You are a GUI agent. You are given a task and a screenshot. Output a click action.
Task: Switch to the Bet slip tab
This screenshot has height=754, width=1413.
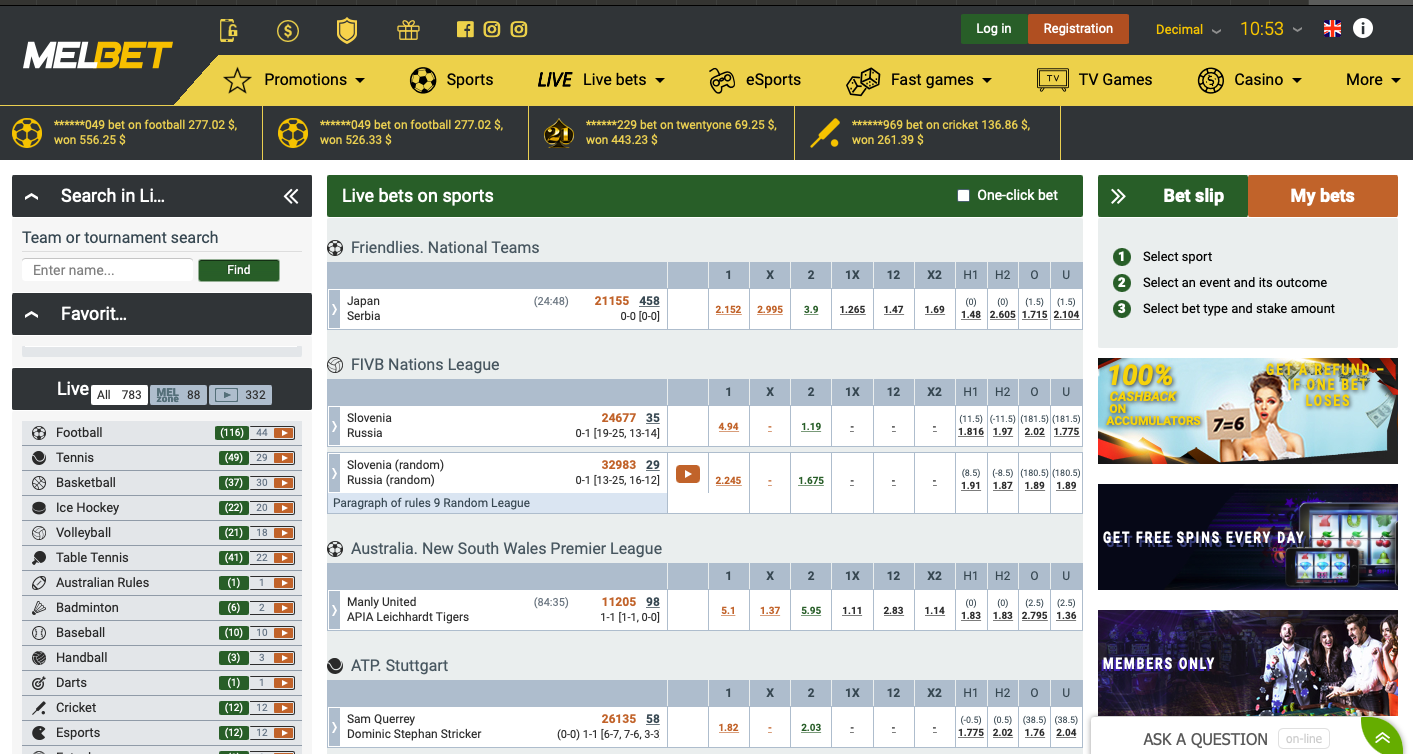pyautogui.click(x=1193, y=196)
